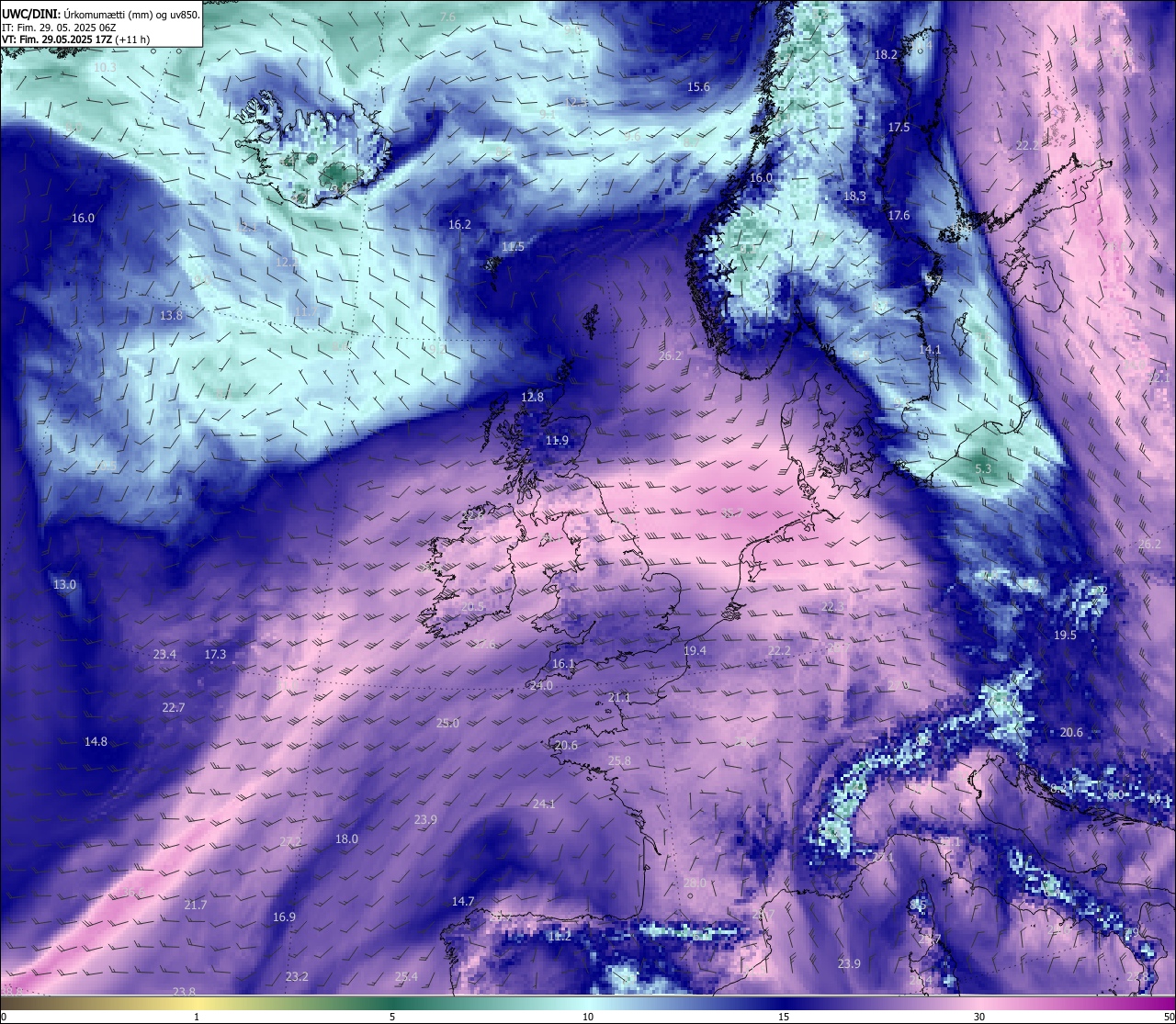This screenshot has width=1176, height=1024.
Task: Click the 25.8 value over western France
Action: [x=619, y=760]
